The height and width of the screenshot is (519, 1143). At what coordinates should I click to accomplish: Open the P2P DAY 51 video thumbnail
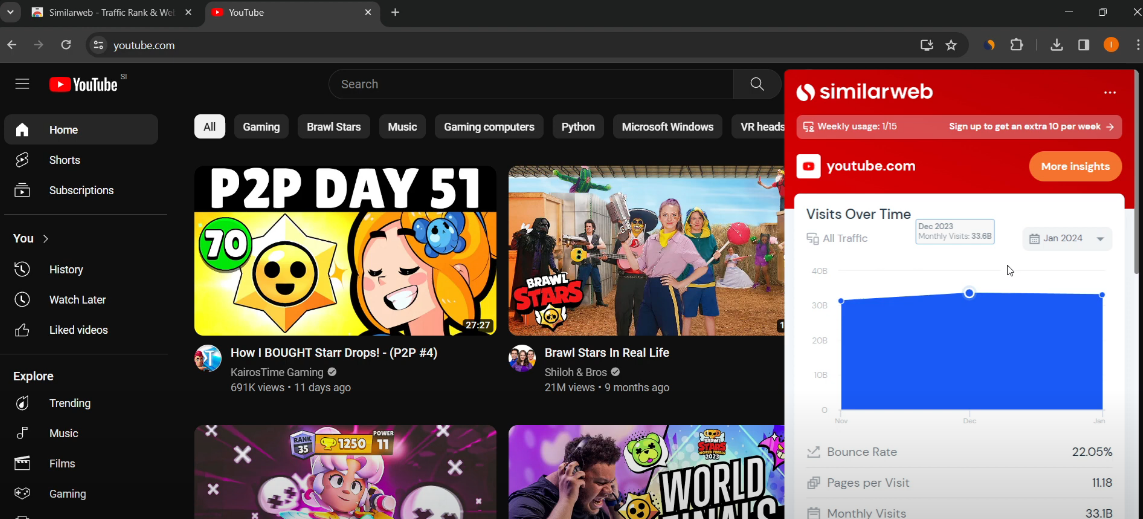pos(345,251)
